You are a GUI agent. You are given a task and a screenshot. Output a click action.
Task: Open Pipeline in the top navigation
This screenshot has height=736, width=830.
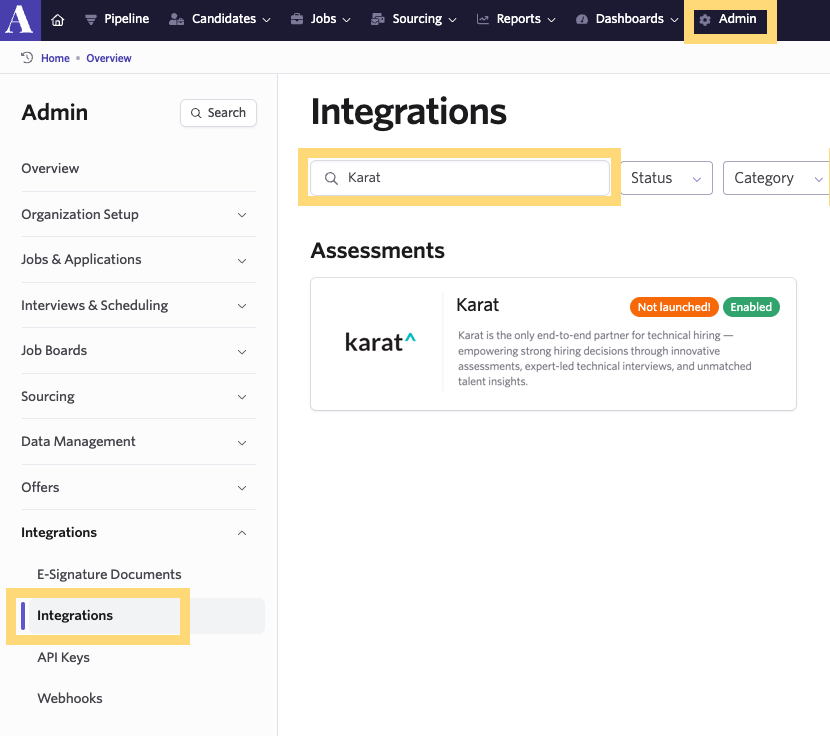click(x=117, y=20)
